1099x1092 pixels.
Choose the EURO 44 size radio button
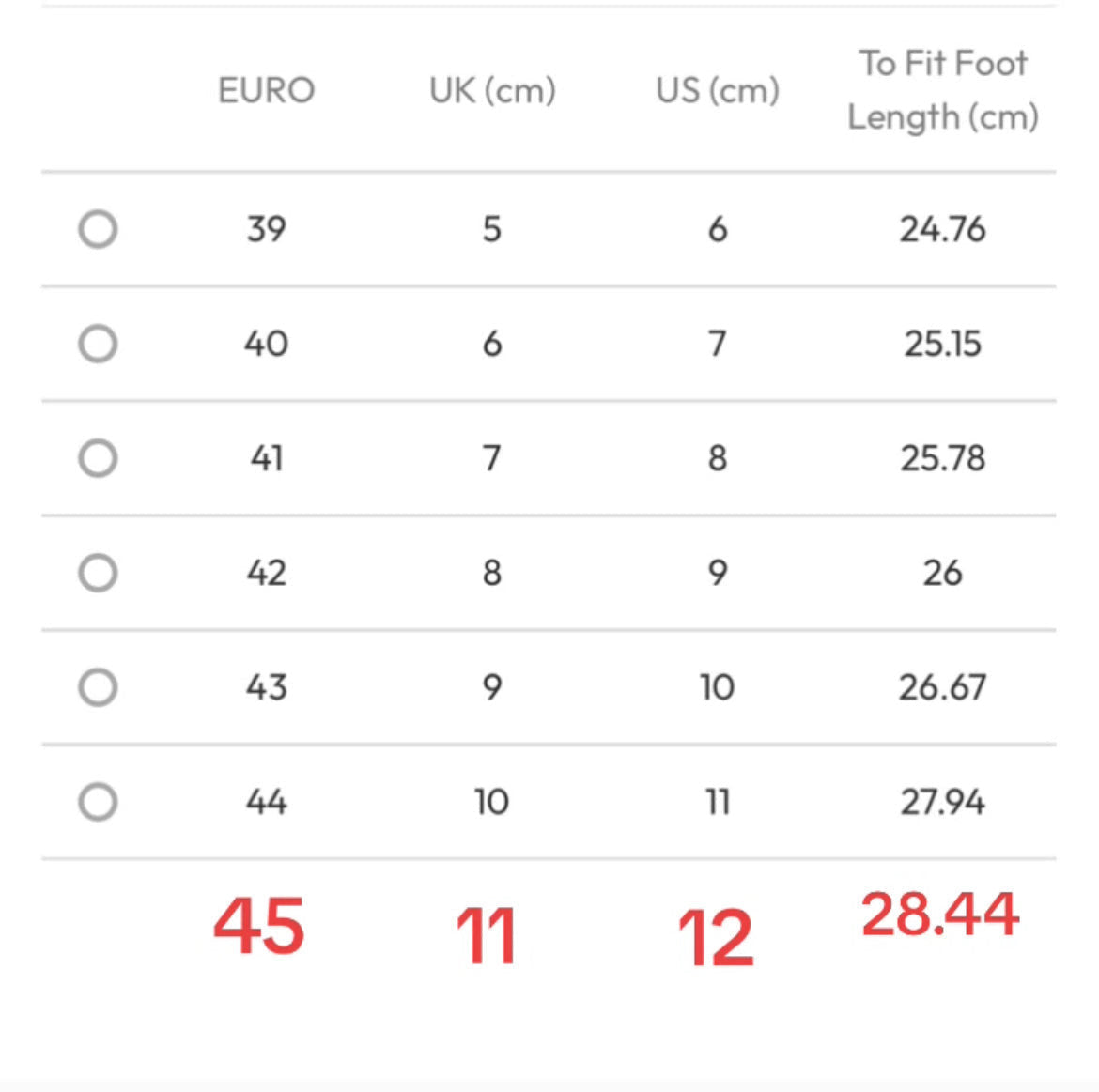pyautogui.click(x=98, y=802)
